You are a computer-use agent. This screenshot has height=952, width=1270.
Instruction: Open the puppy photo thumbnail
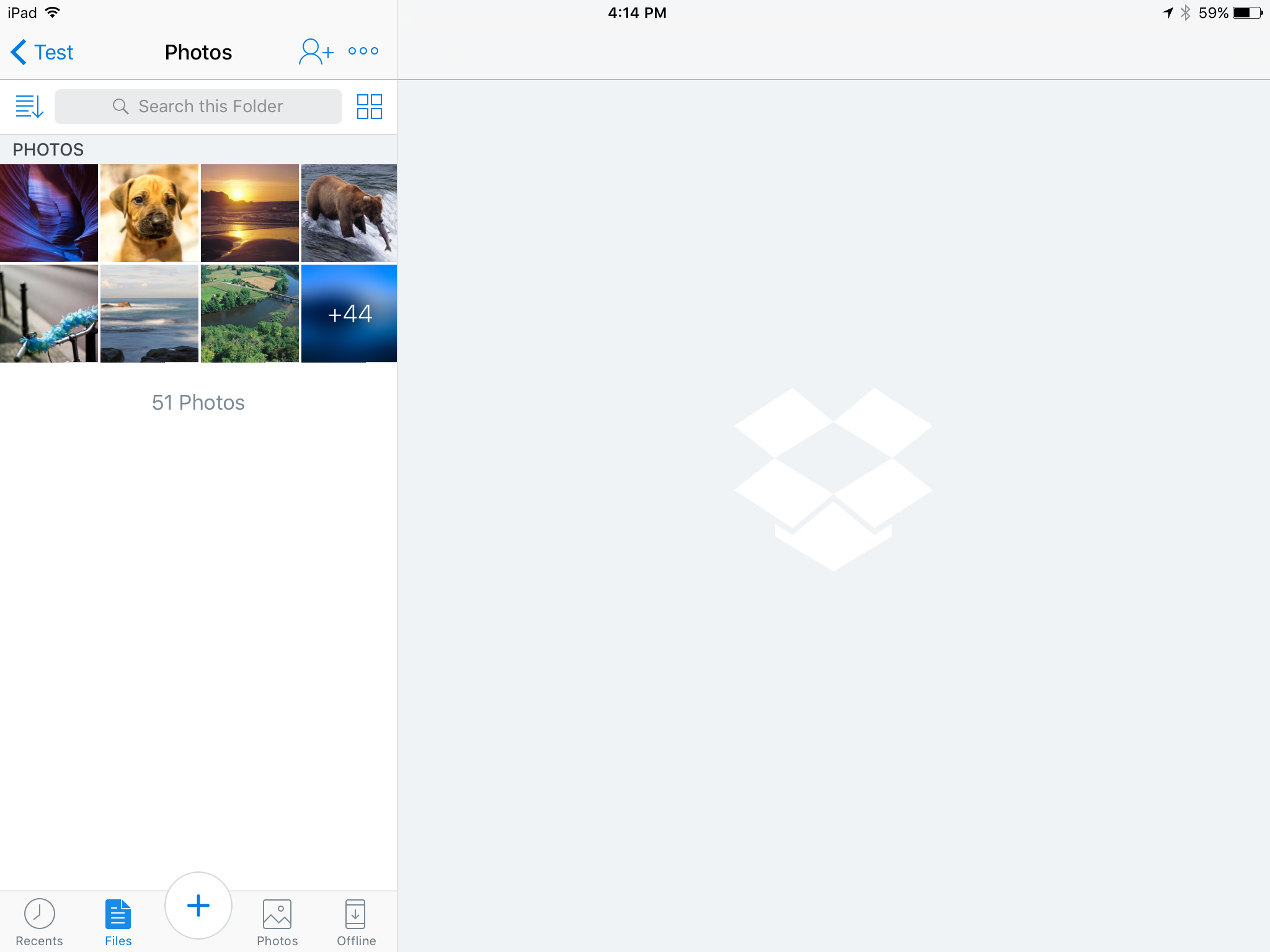(149, 213)
